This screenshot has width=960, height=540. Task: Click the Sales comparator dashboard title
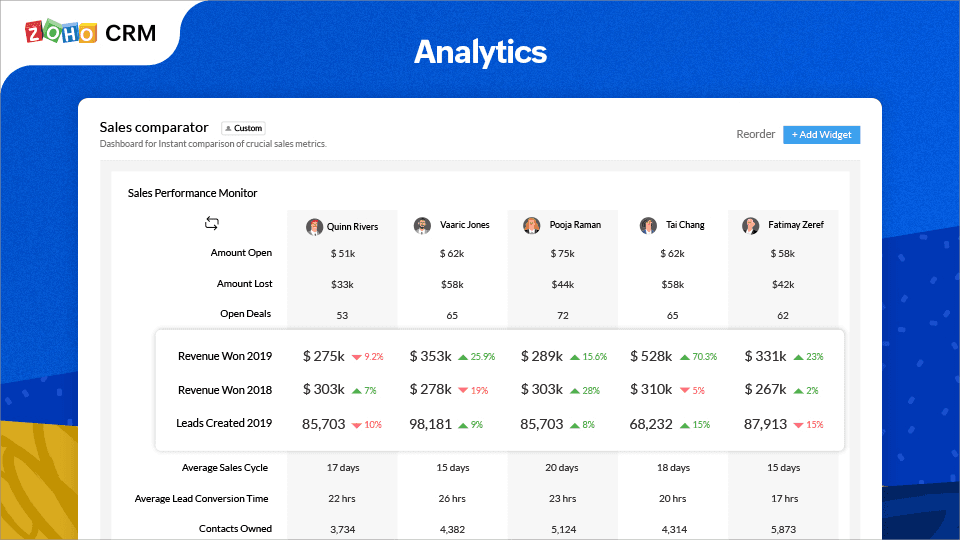(x=154, y=127)
